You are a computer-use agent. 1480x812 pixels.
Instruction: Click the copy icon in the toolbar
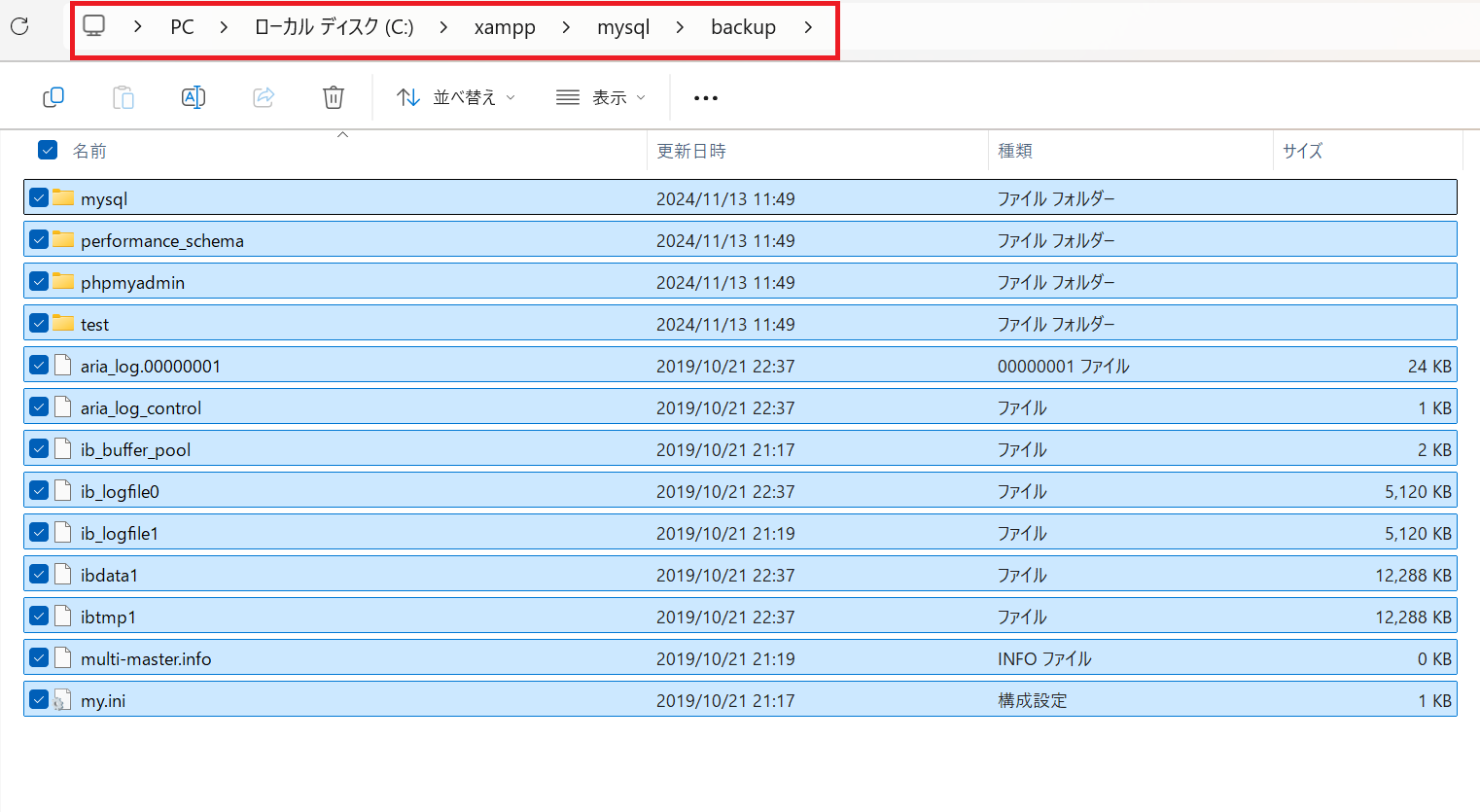coord(53,97)
